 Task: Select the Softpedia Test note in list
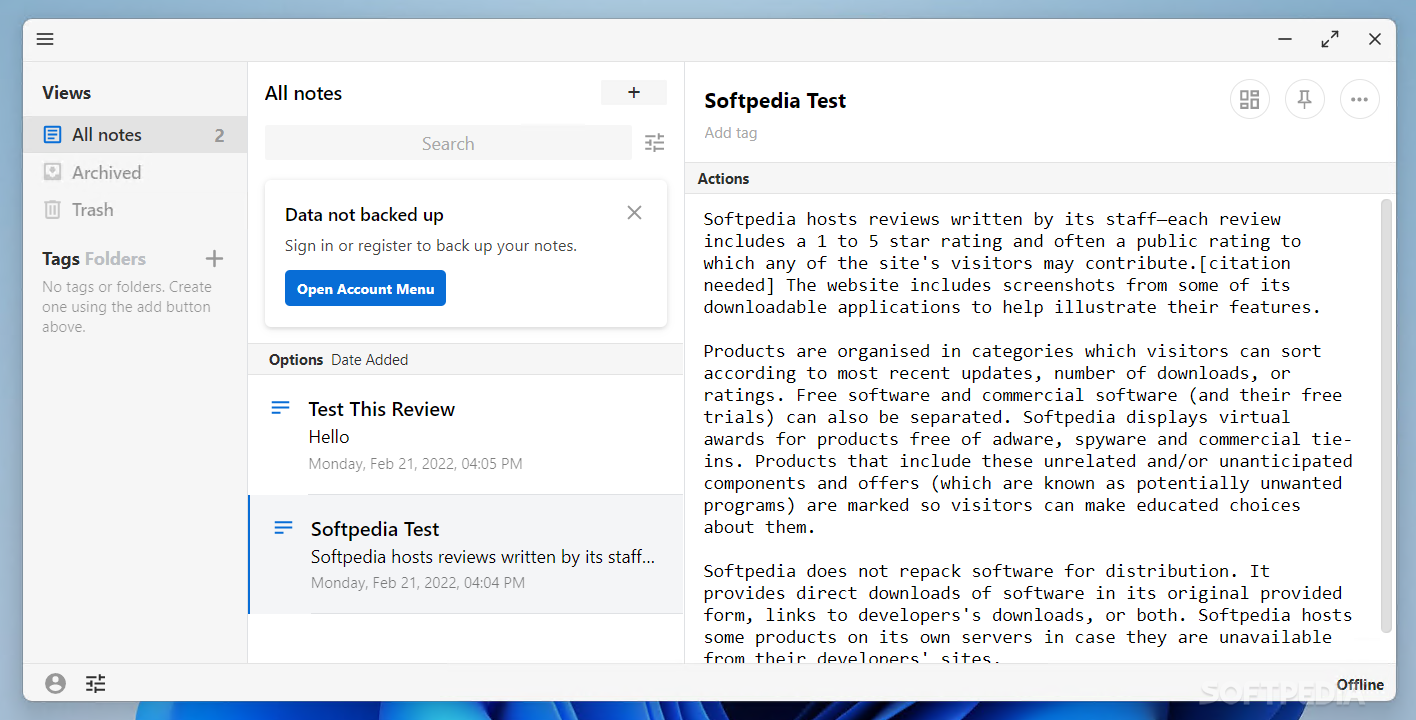(466, 554)
